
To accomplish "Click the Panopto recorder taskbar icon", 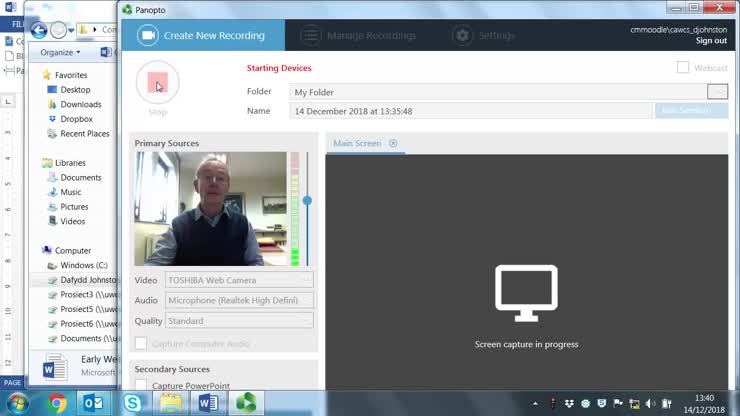I will pos(245,402).
